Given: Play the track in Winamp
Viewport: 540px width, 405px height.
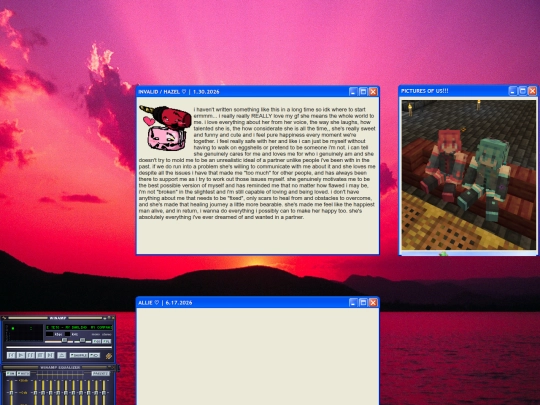Looking at the screenshot, I should (21, 355).
